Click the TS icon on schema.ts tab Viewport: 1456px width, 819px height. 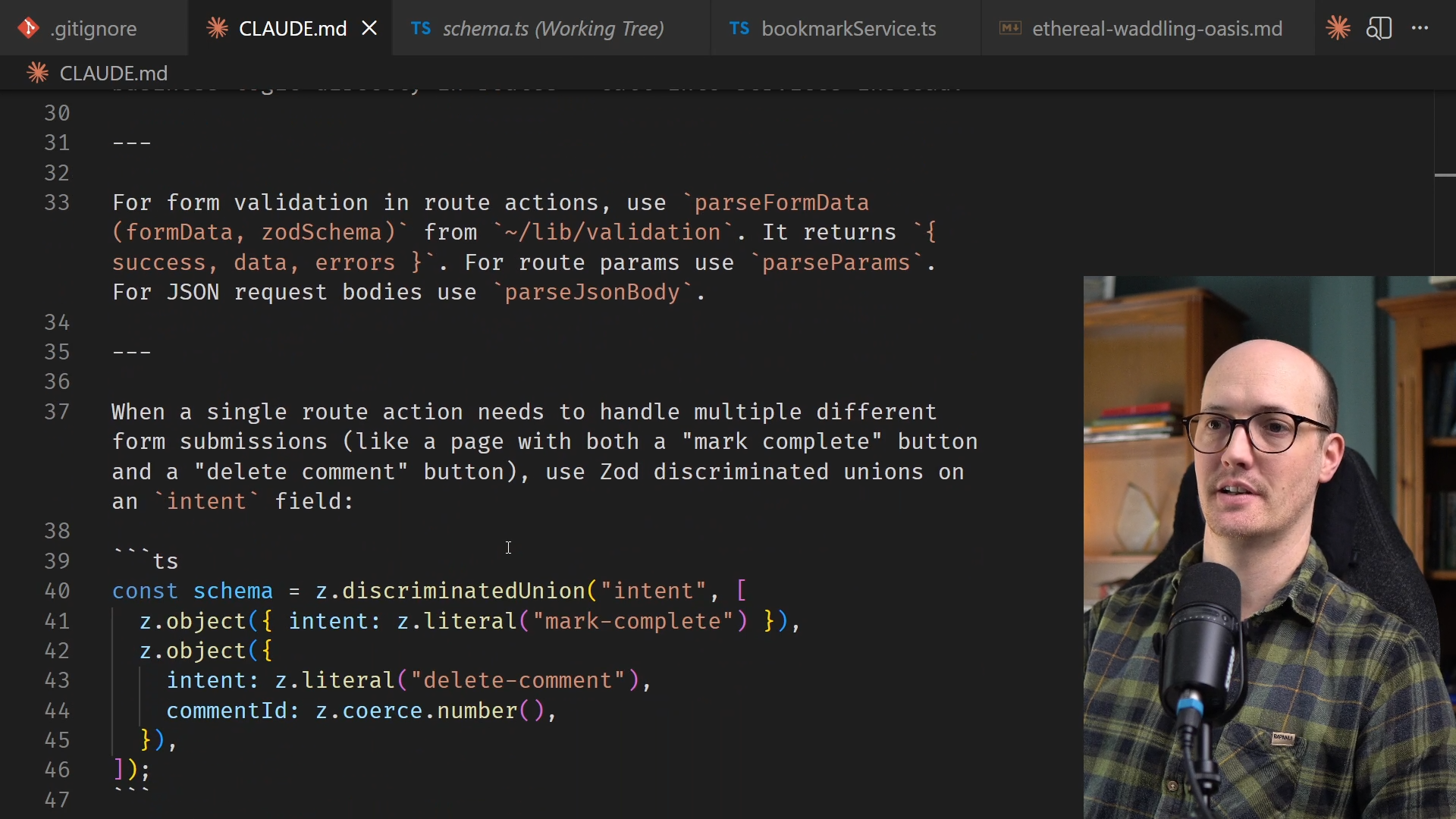pos(421,28)
